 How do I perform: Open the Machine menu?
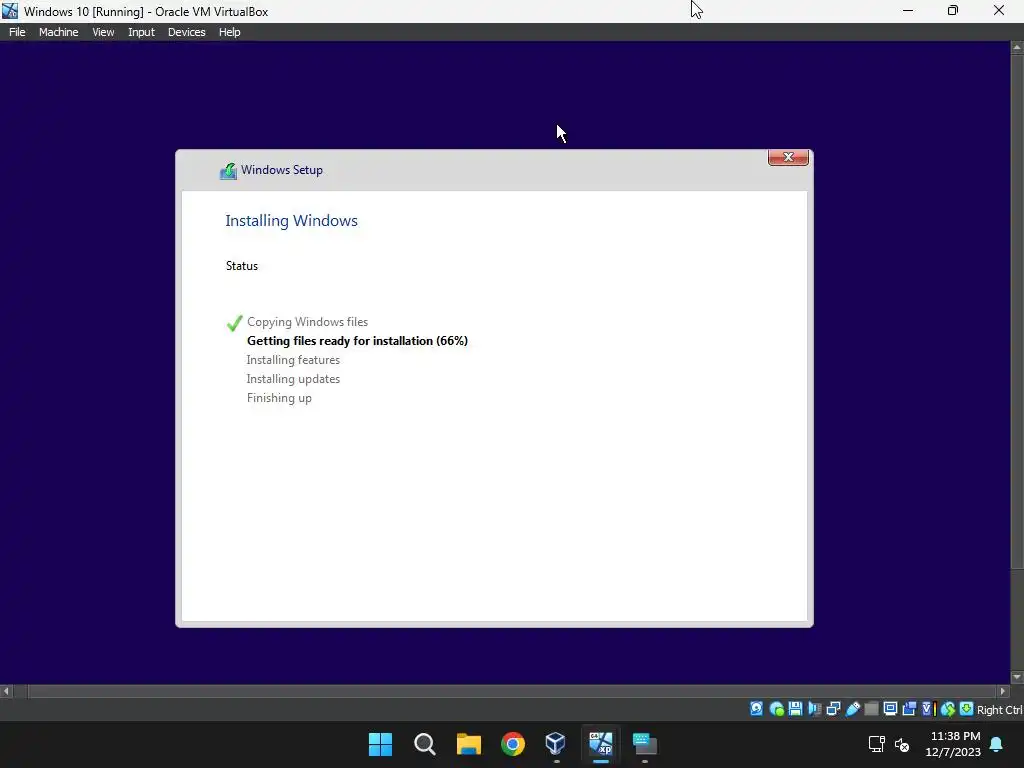pyautogui.click(x=58, y=32)
